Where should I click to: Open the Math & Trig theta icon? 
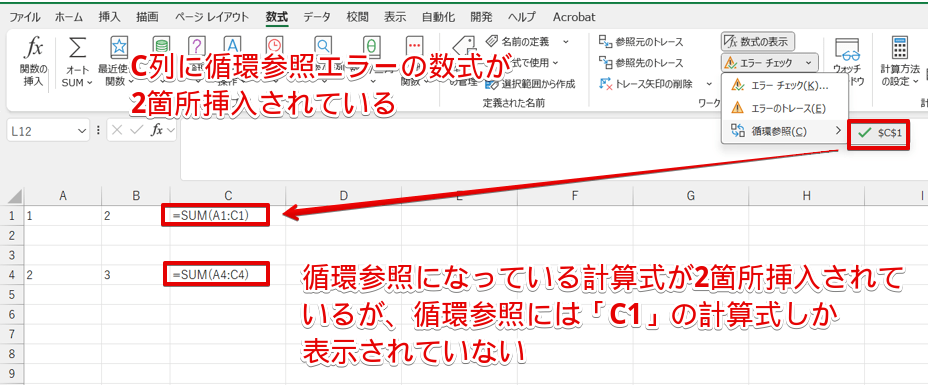[x=372, y=47]
